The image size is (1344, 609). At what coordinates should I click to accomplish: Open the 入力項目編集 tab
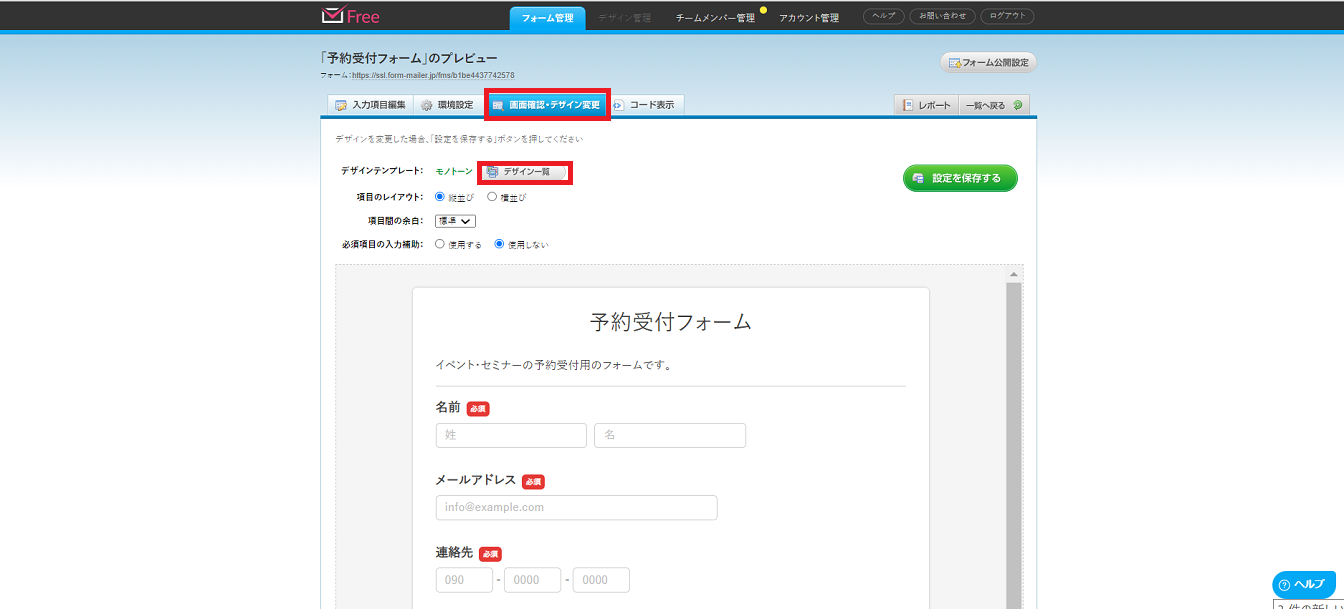click(x=370, y=105)
